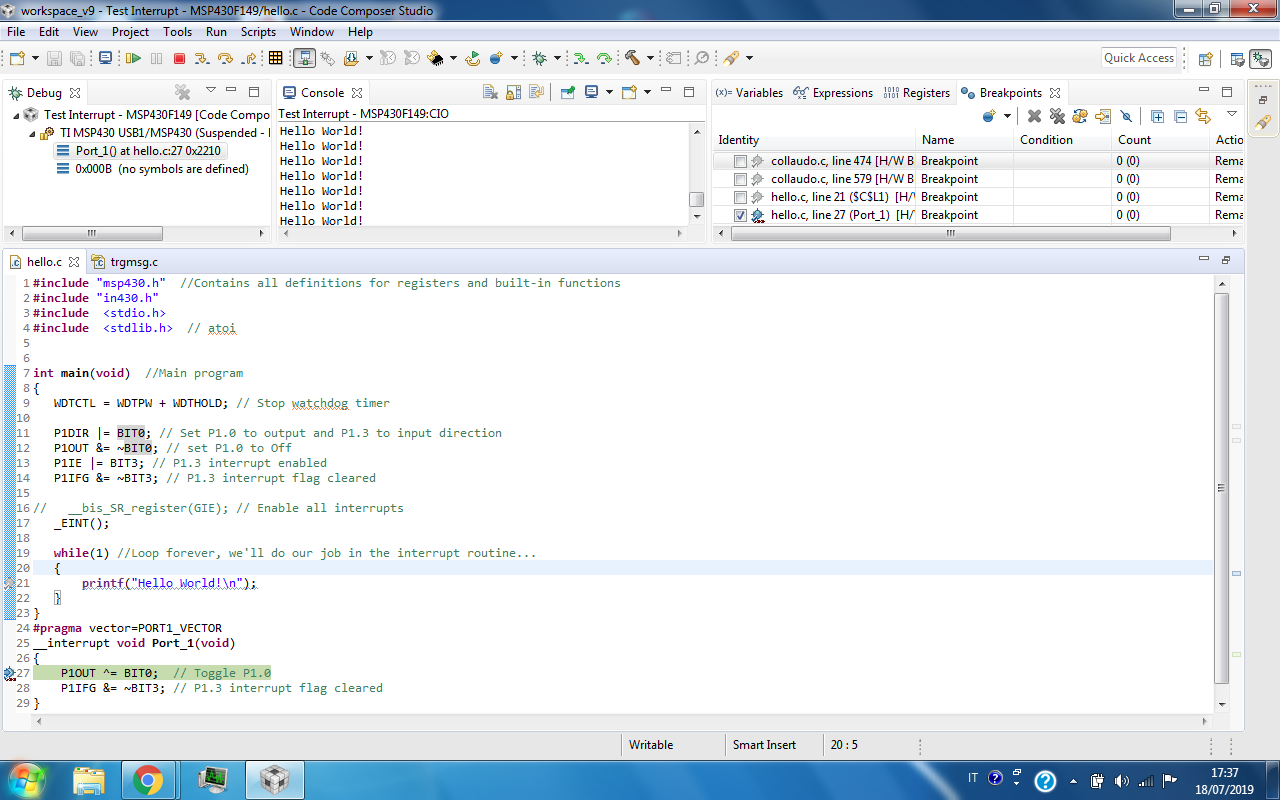This screenshot has width=1280, height=800.
Task: Click the Count column header in Breakpoints
Action: point(1161,140)
